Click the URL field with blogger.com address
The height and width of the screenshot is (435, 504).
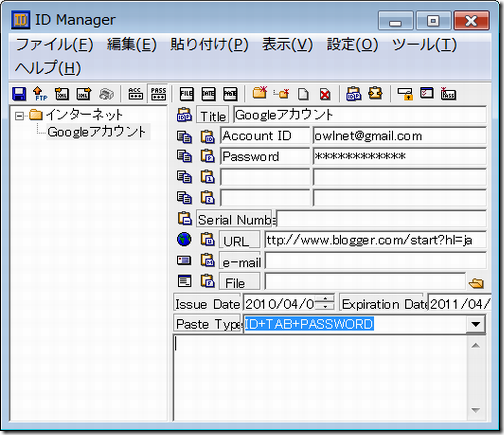[x=375, y=239]
